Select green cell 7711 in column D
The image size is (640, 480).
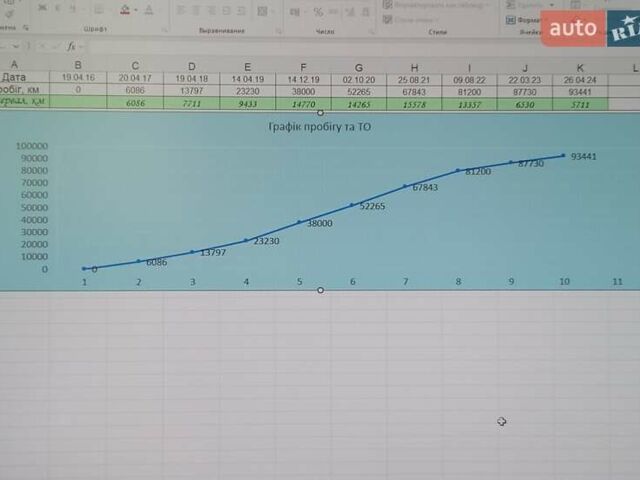pyautogui.click(x=191, y=103)
